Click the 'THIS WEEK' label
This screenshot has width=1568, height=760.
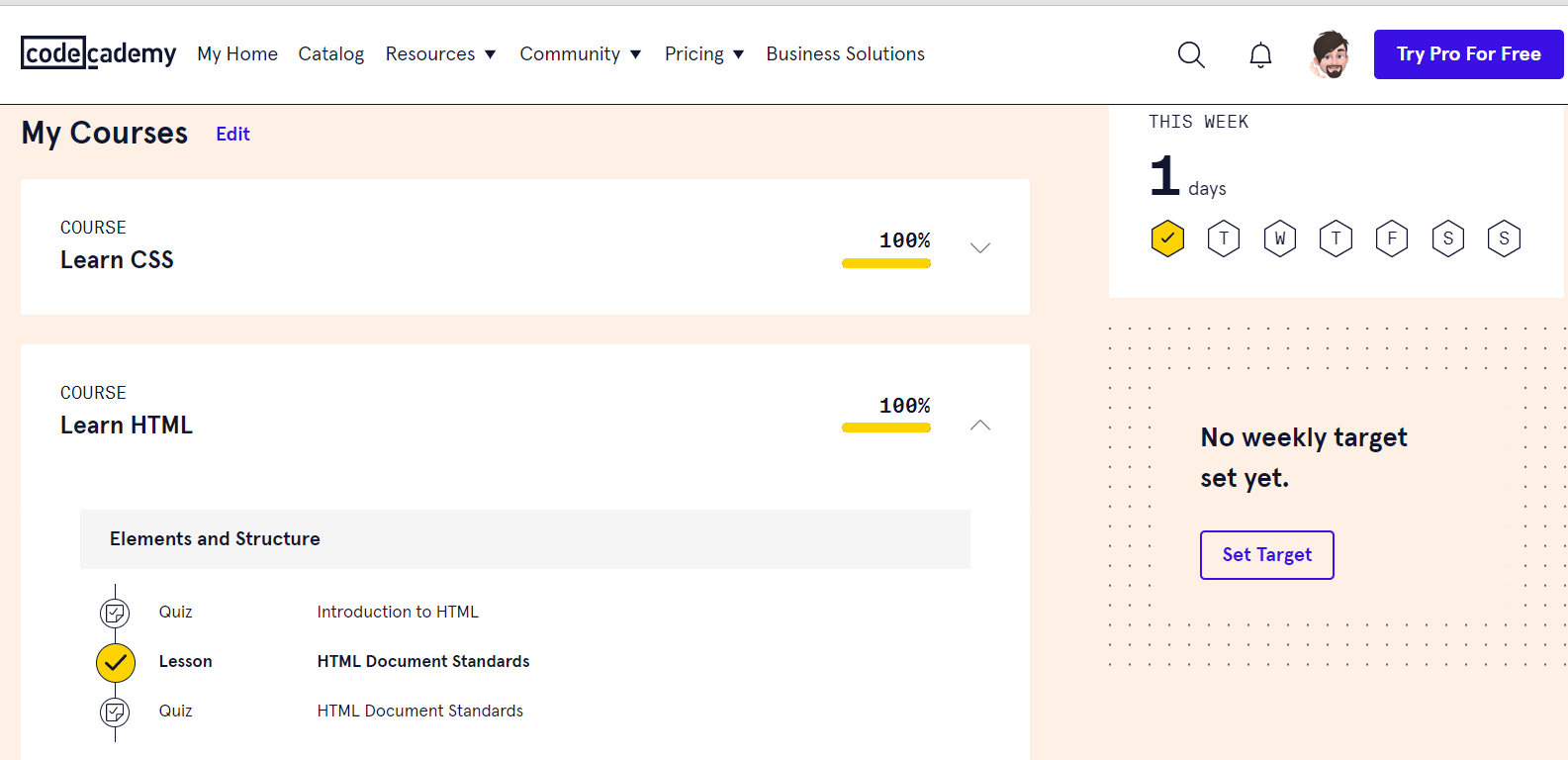(1199, 122)
